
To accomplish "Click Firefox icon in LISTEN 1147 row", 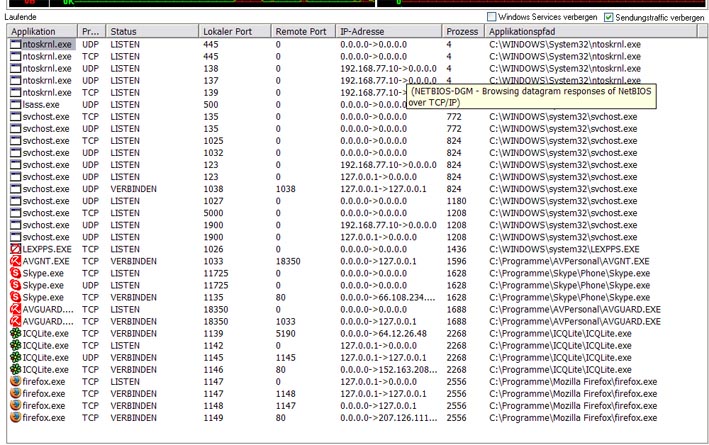I will click(x=15, y=382).
